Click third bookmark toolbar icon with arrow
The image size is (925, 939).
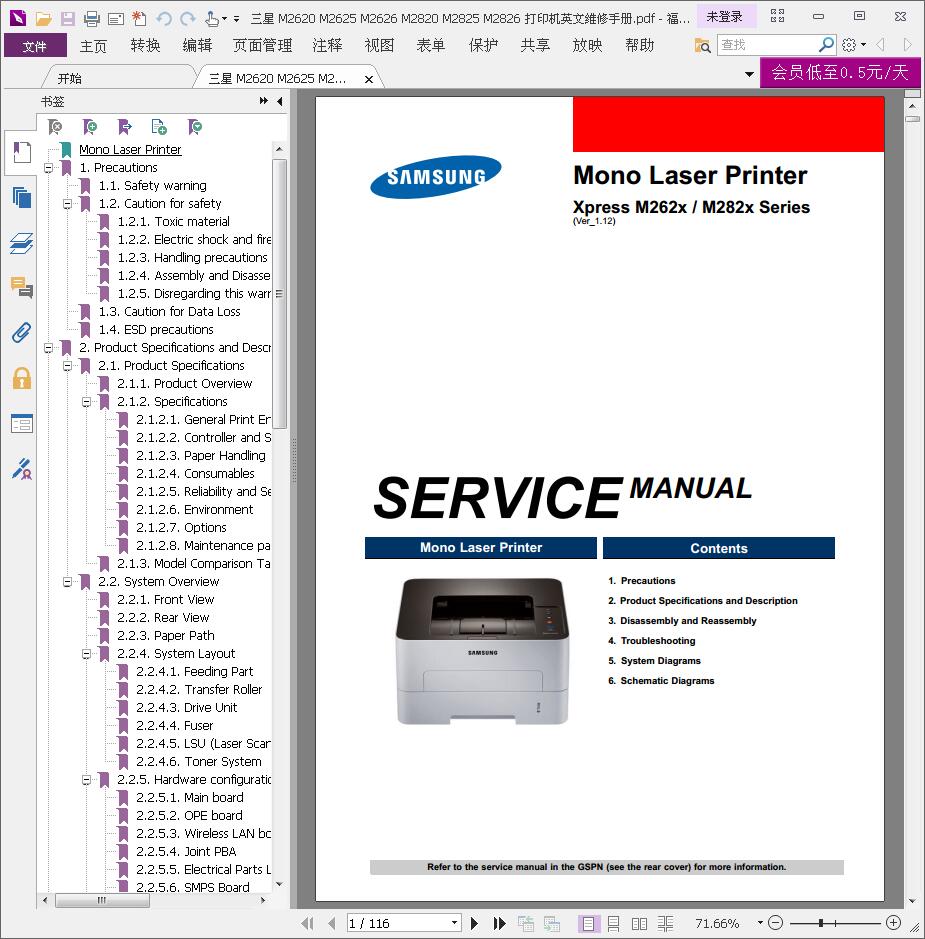[x=125, y=126]
